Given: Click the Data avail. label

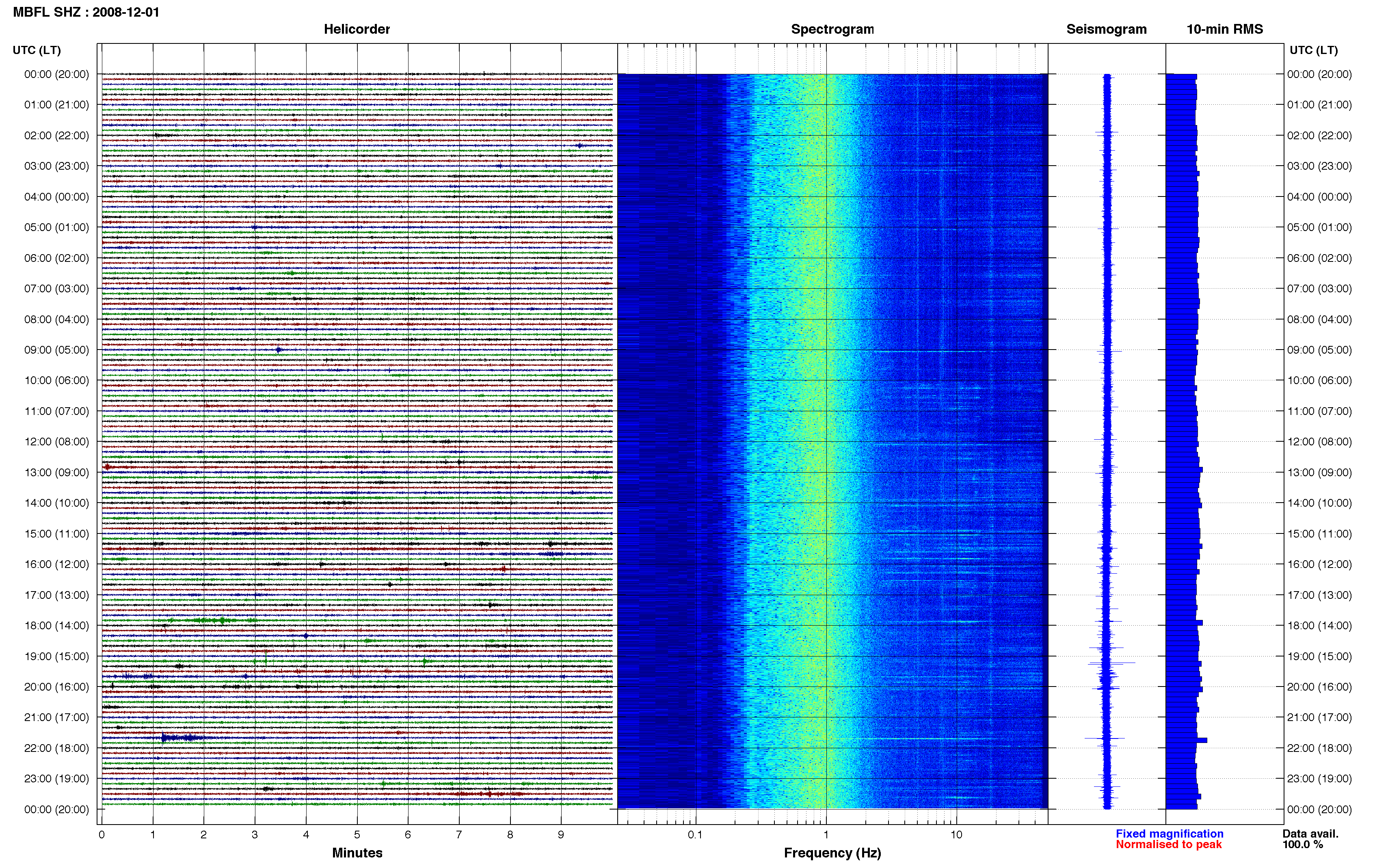Looking at the screenshot, I should (1310, 833).
